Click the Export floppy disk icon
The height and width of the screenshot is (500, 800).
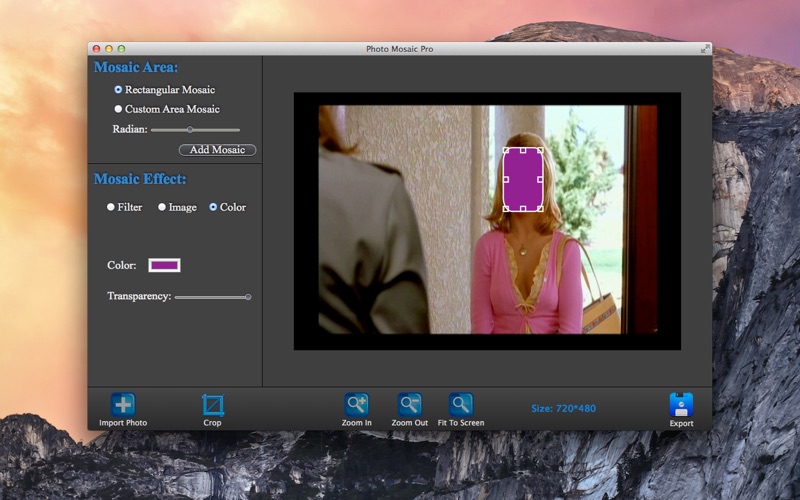pos(681,405)
